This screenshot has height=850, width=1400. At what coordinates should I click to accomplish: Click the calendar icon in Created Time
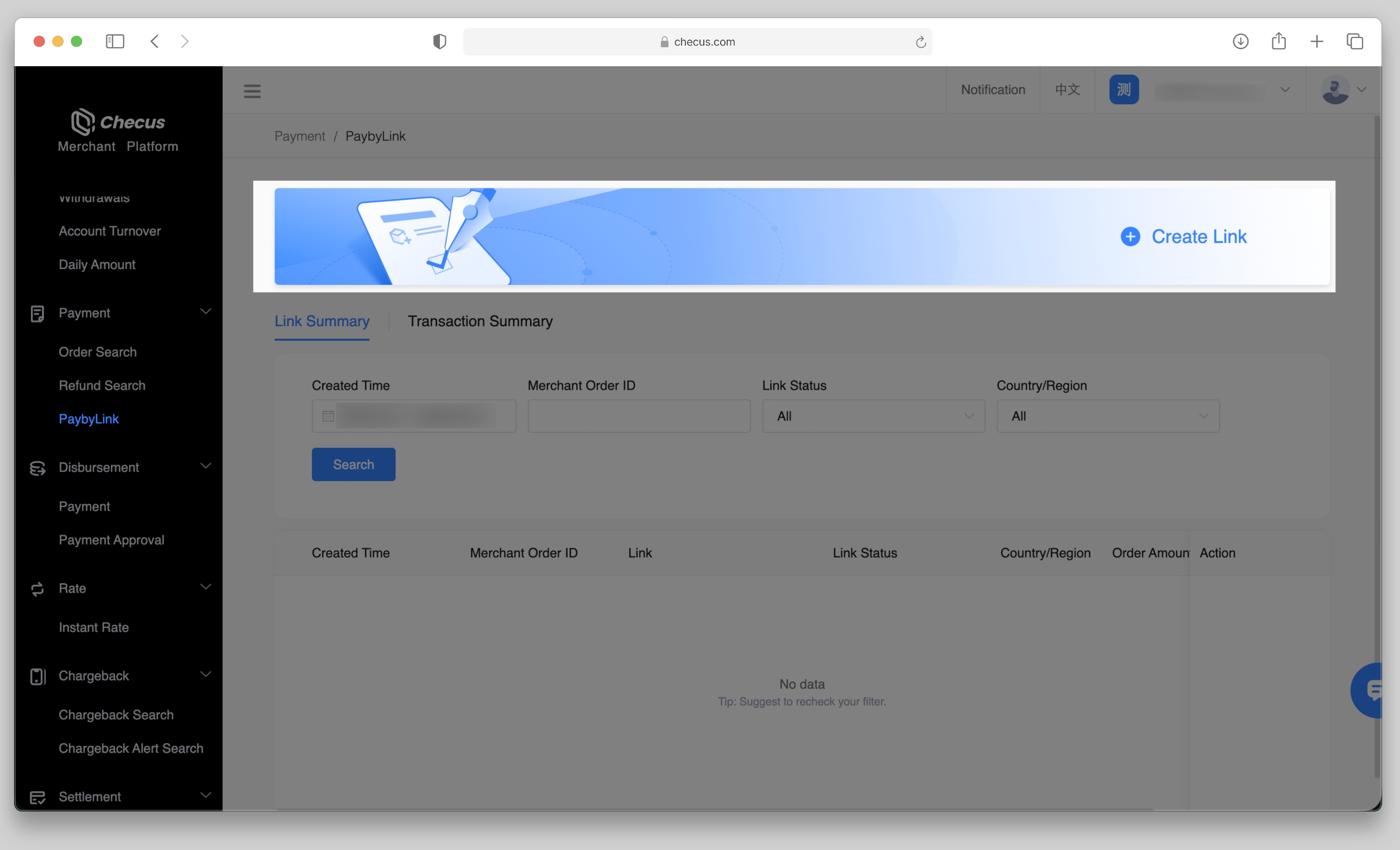[328, 416]
